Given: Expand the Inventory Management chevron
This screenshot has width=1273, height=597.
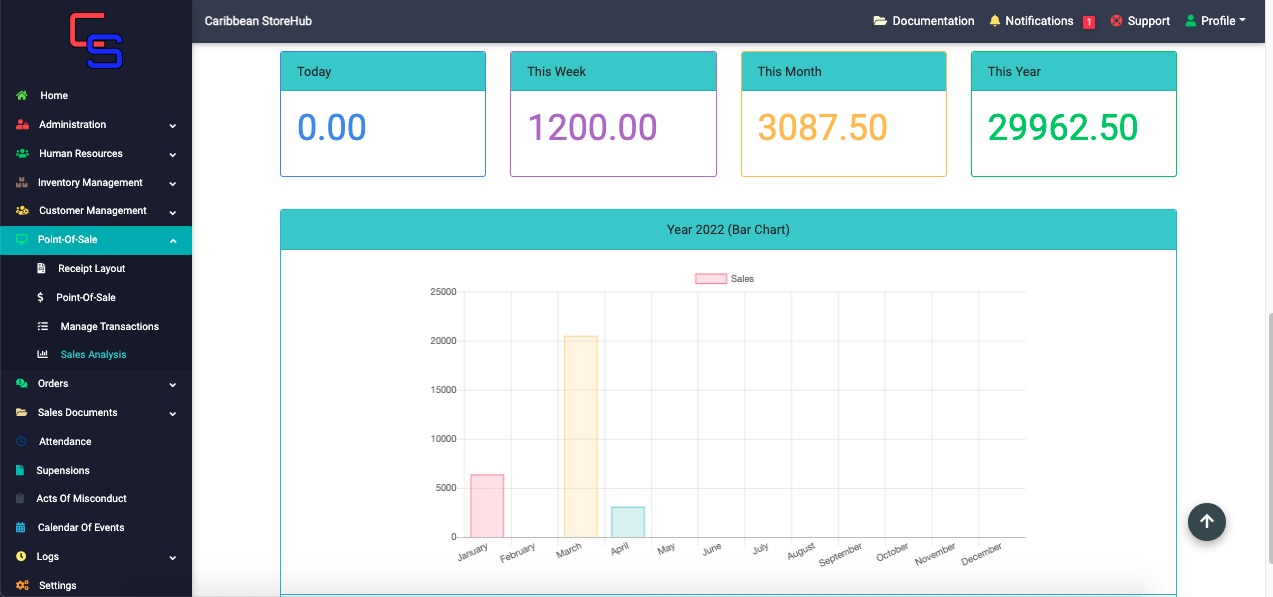Looking at the screenshot, I should tap(173, 183).
